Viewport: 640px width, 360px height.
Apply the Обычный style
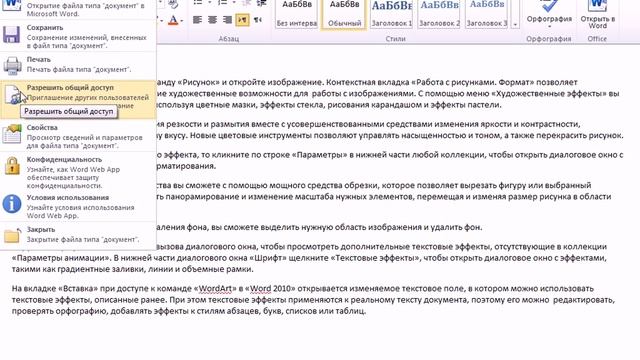pyautogui.click(x=345, y=14)
